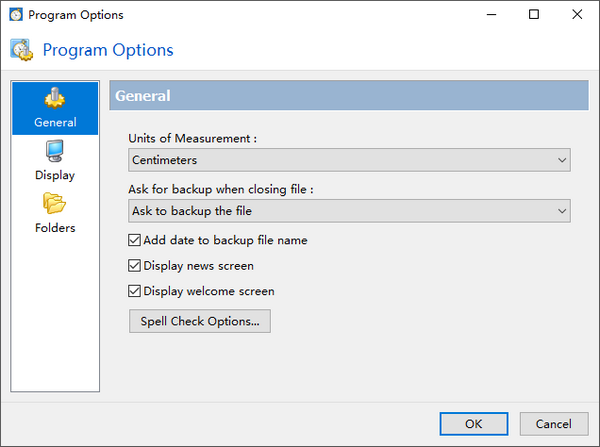600x447 pixels.
Task: Select the General tab label
Action: 54,123
